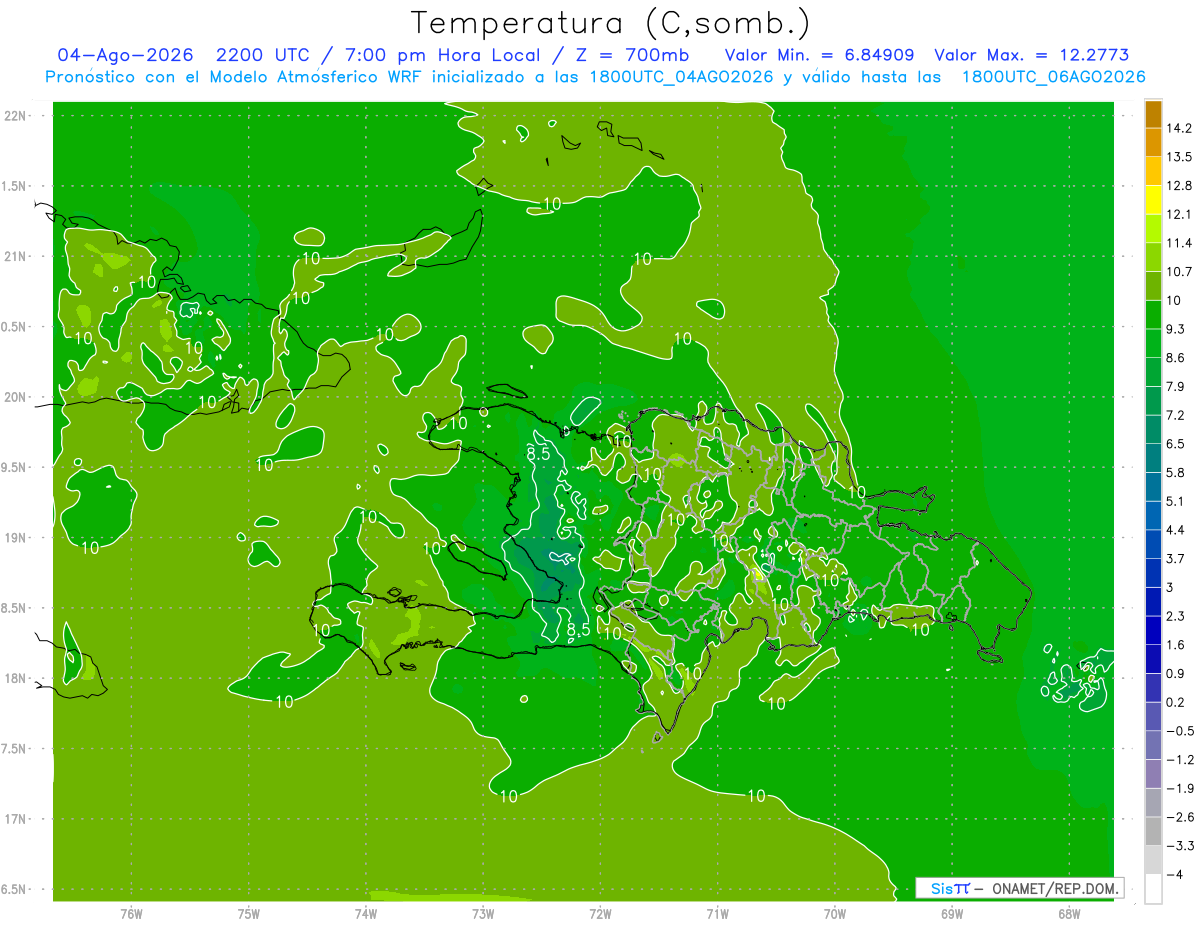This screenshot has width=1200, height=927.
Task: Click the 18N latitude axis label
Action: click(x=14, y=679)
